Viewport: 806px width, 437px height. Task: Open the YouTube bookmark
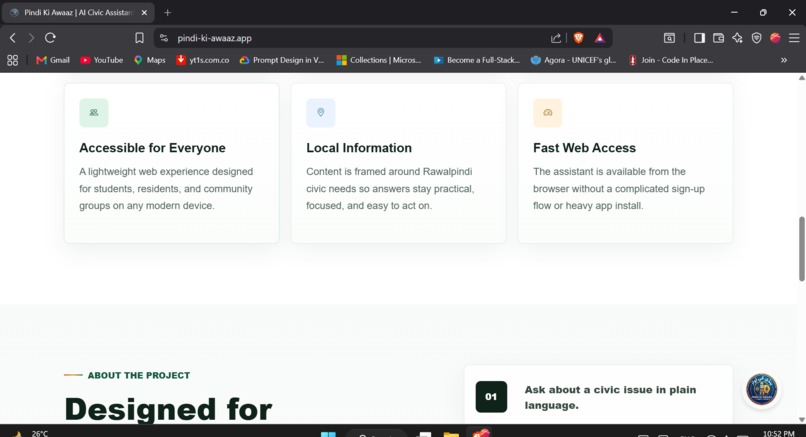(x=101, y=60)
